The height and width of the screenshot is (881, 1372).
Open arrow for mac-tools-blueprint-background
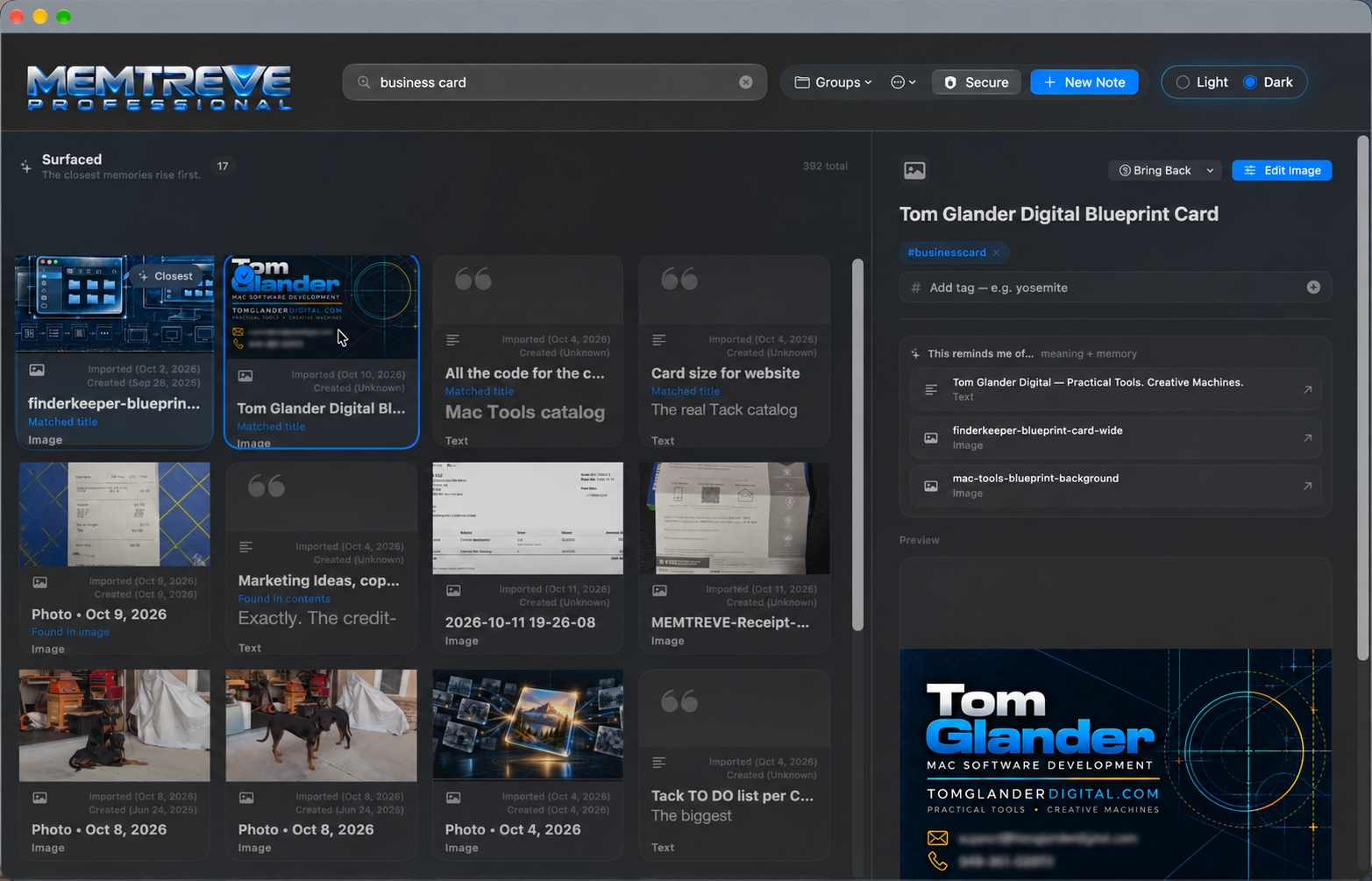tap(1307, 486)
